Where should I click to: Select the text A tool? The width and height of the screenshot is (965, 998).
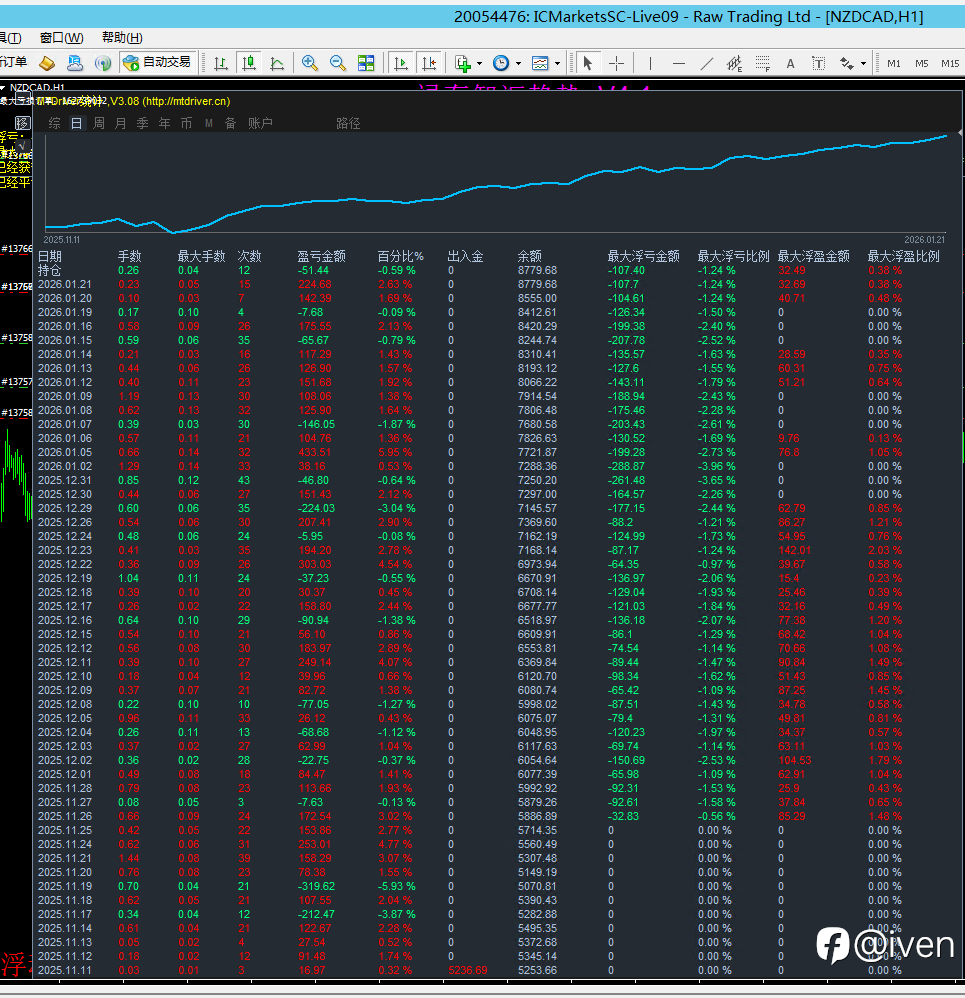click(791, 63)
